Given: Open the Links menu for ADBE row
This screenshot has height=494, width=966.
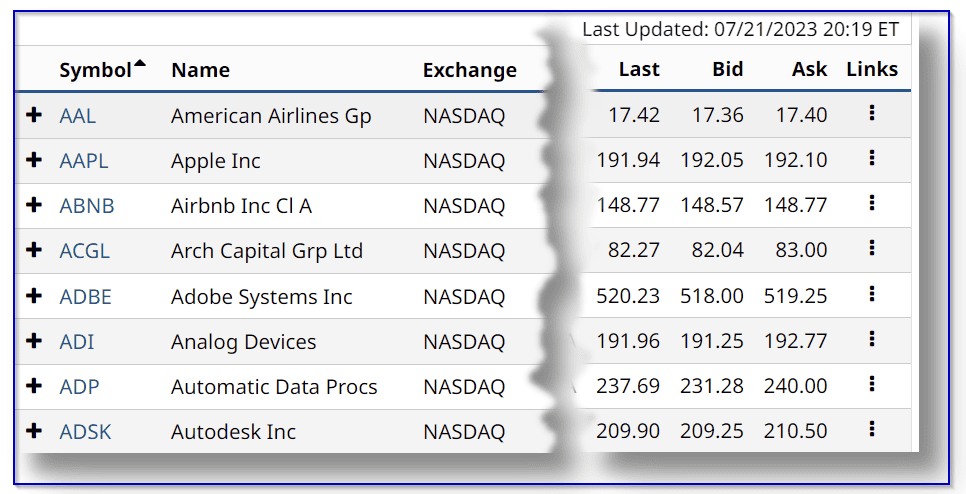Looking at the screenshot, I should 872,295.
